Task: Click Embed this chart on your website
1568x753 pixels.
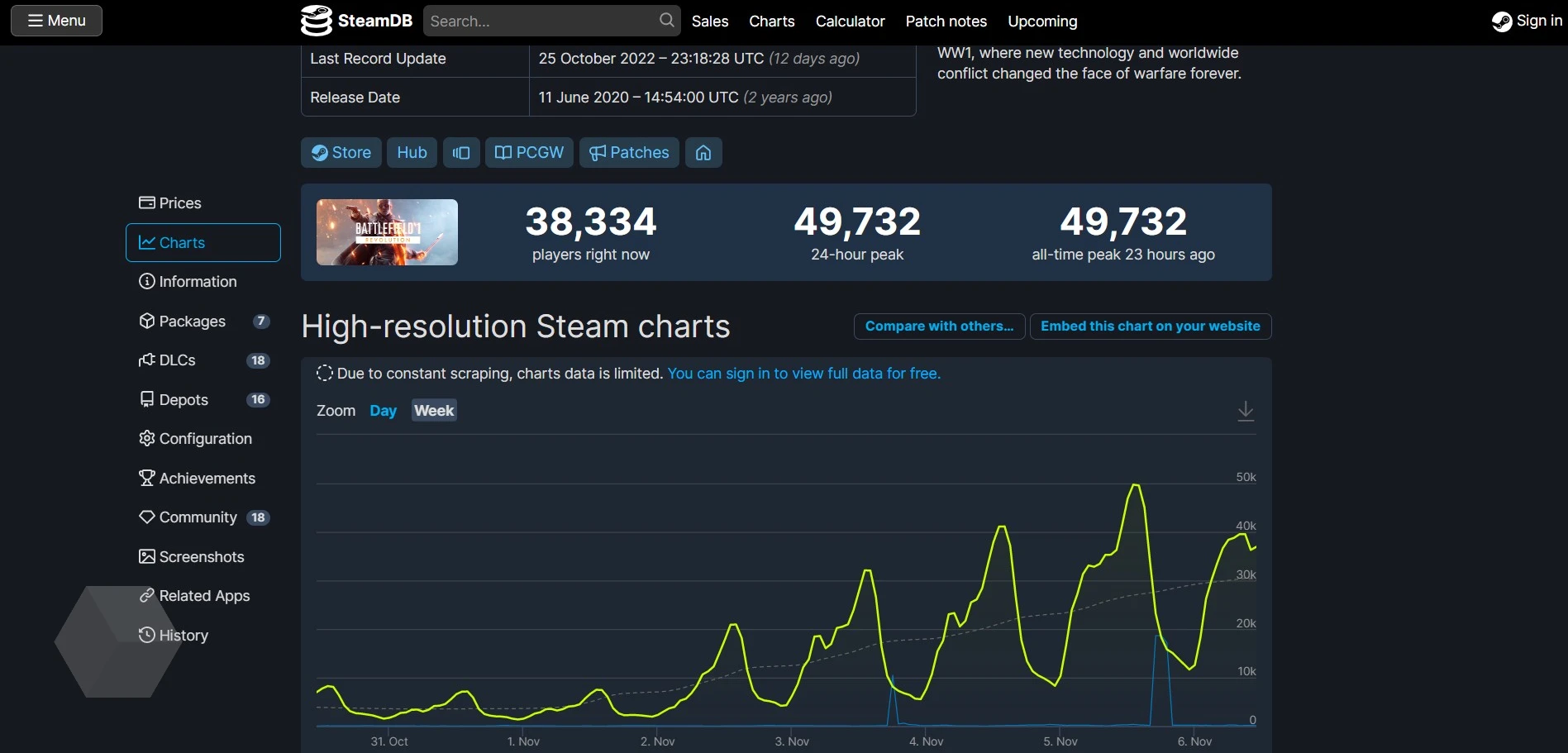Action: pos(1150,326)
